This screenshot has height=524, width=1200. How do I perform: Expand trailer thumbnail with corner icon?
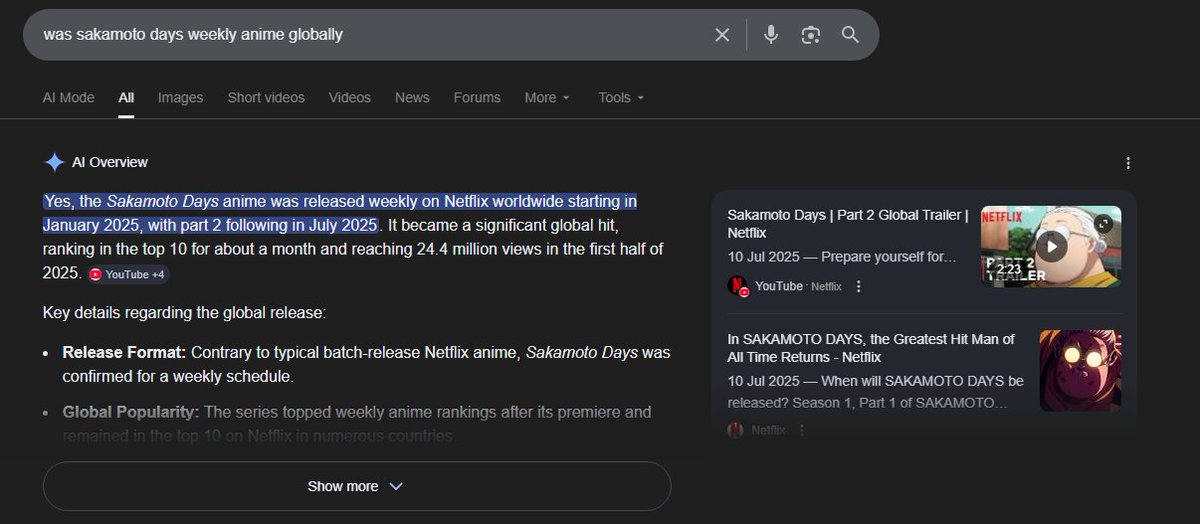pyautogui.click(x=1103, y=224)
